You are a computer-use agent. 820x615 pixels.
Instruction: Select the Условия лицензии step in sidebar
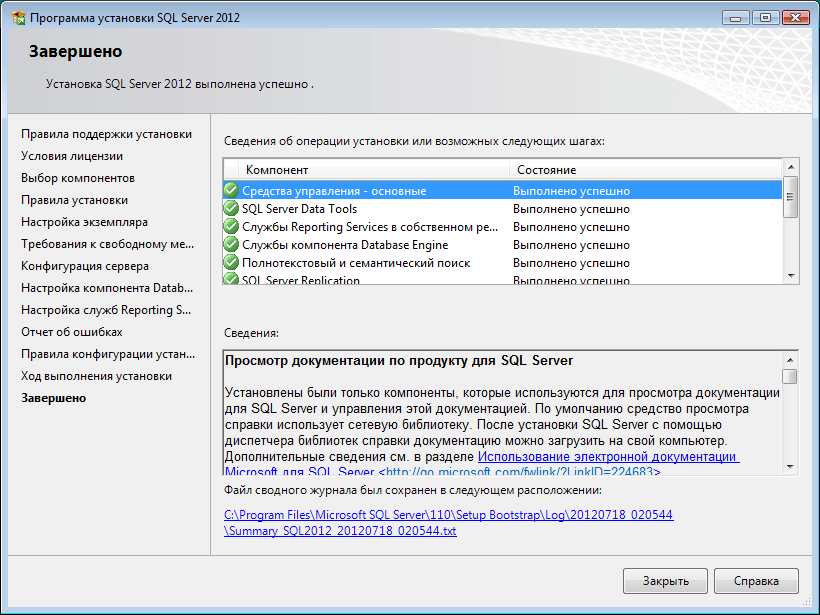tap(72, 156)
